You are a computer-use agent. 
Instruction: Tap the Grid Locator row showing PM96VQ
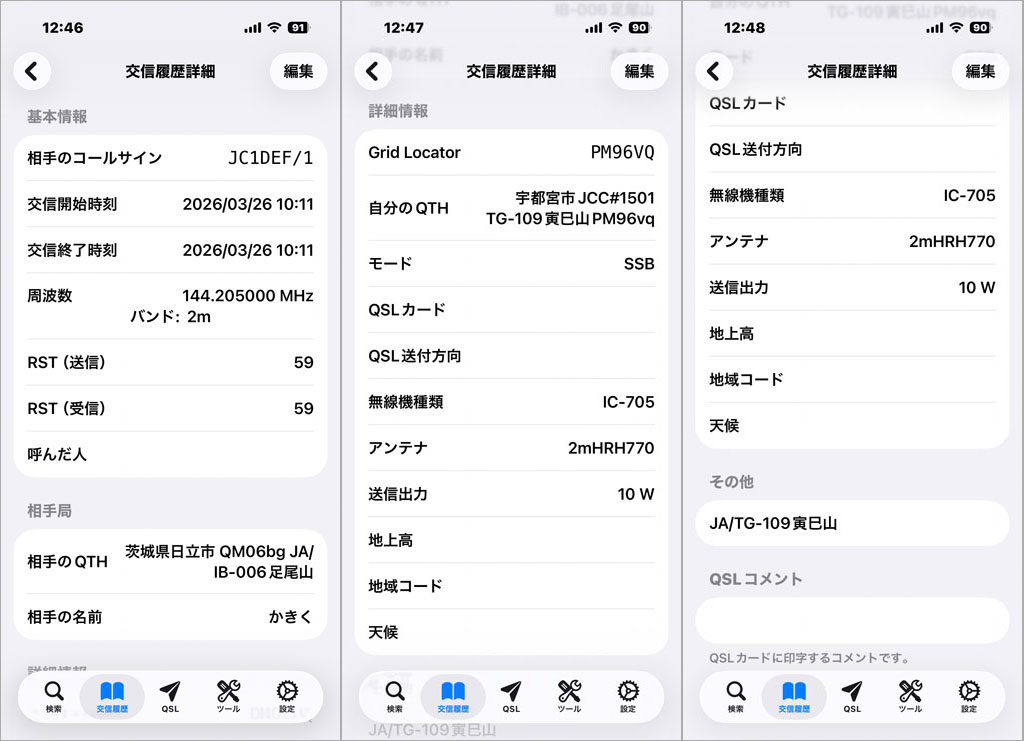pyautogui.click(x=511, y=153)
